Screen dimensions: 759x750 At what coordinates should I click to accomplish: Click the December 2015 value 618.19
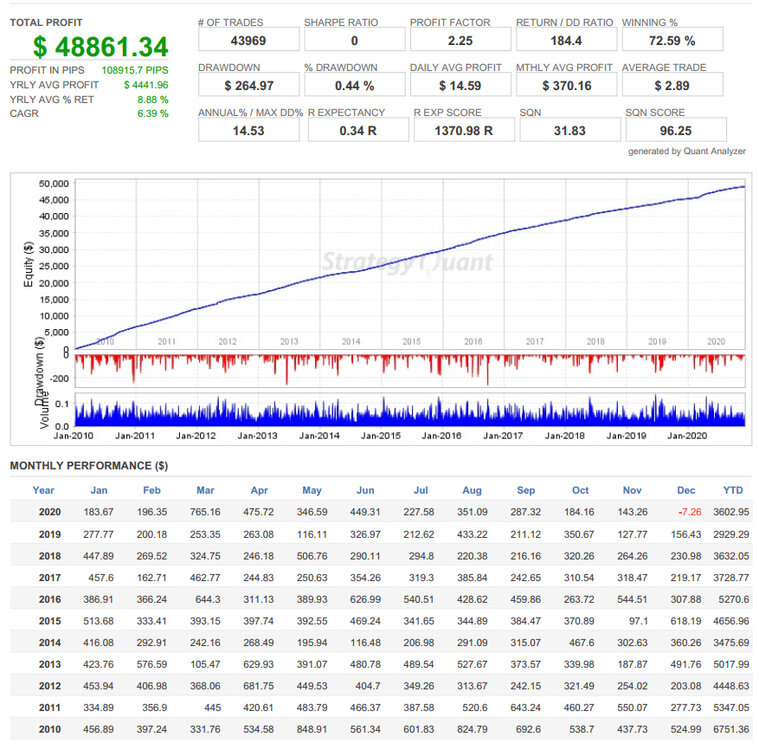pyautogui.click(x=686, y=621)
